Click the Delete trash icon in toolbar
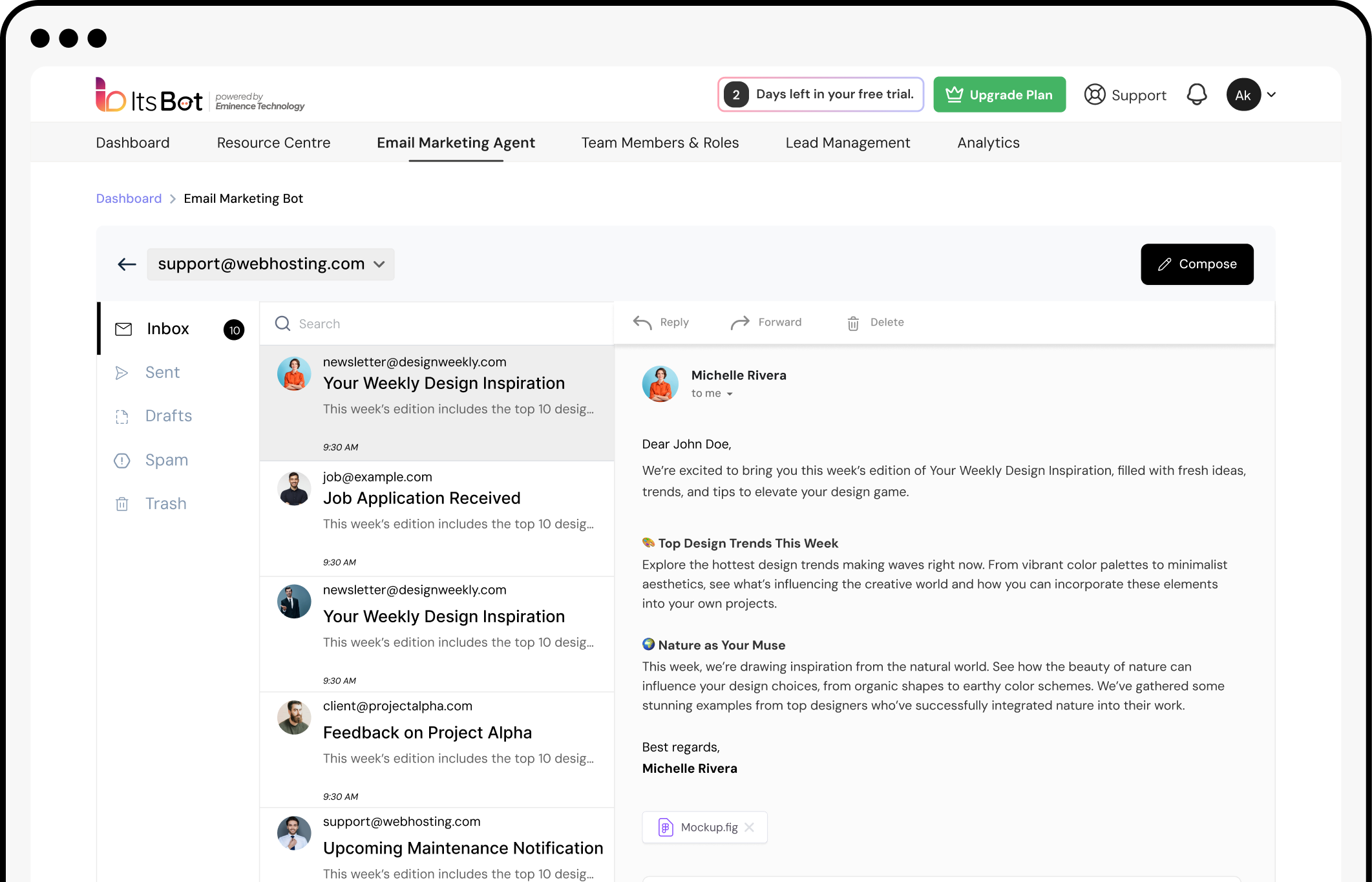Screen dimensions: 1372x882 coord(853,323)
